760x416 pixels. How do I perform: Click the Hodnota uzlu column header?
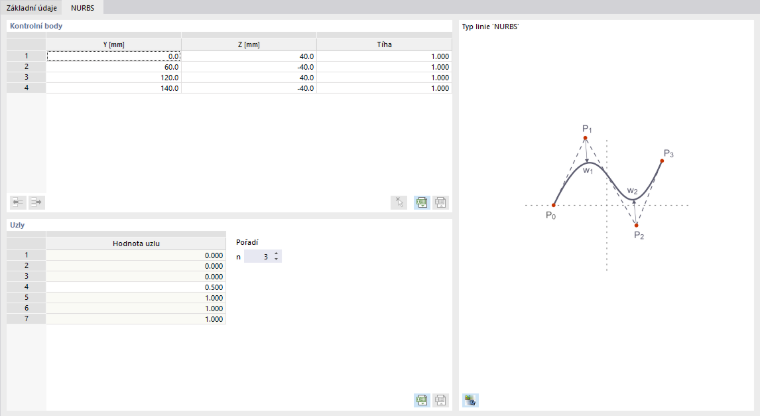(x=136, y=243)
